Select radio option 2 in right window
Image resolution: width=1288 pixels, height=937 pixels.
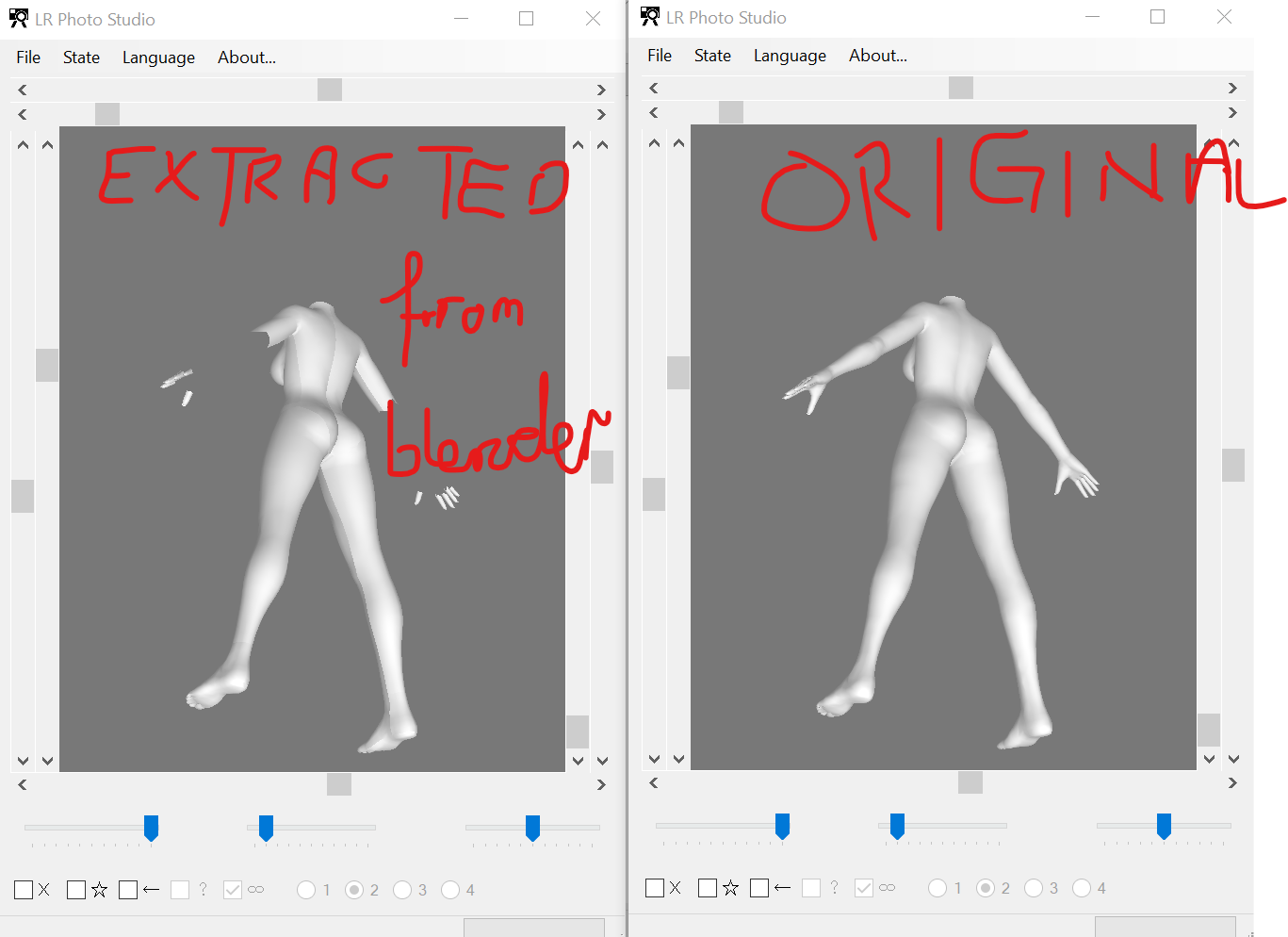(986, 888)
